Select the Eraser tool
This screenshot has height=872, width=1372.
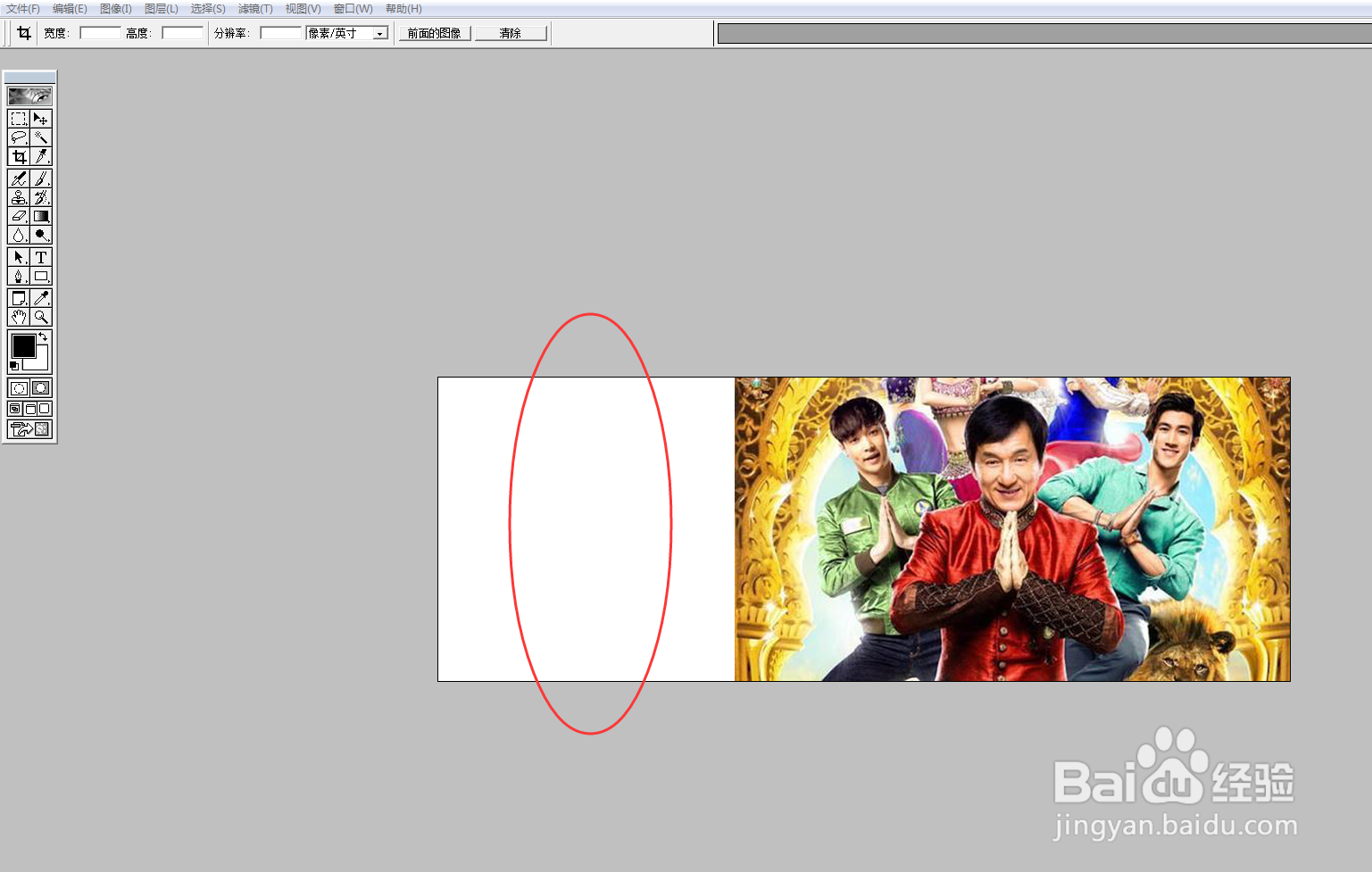coord(19,216)
